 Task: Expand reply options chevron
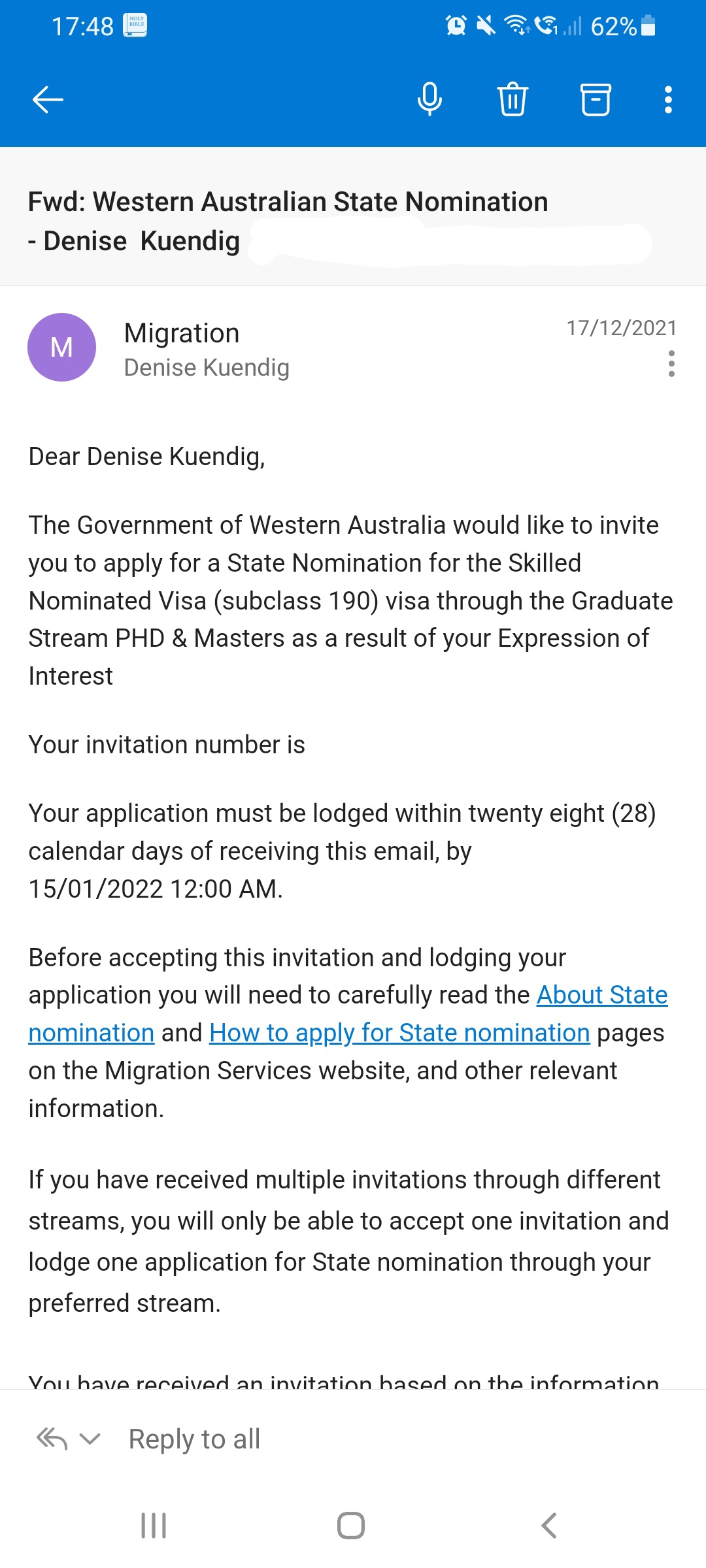90,1439
